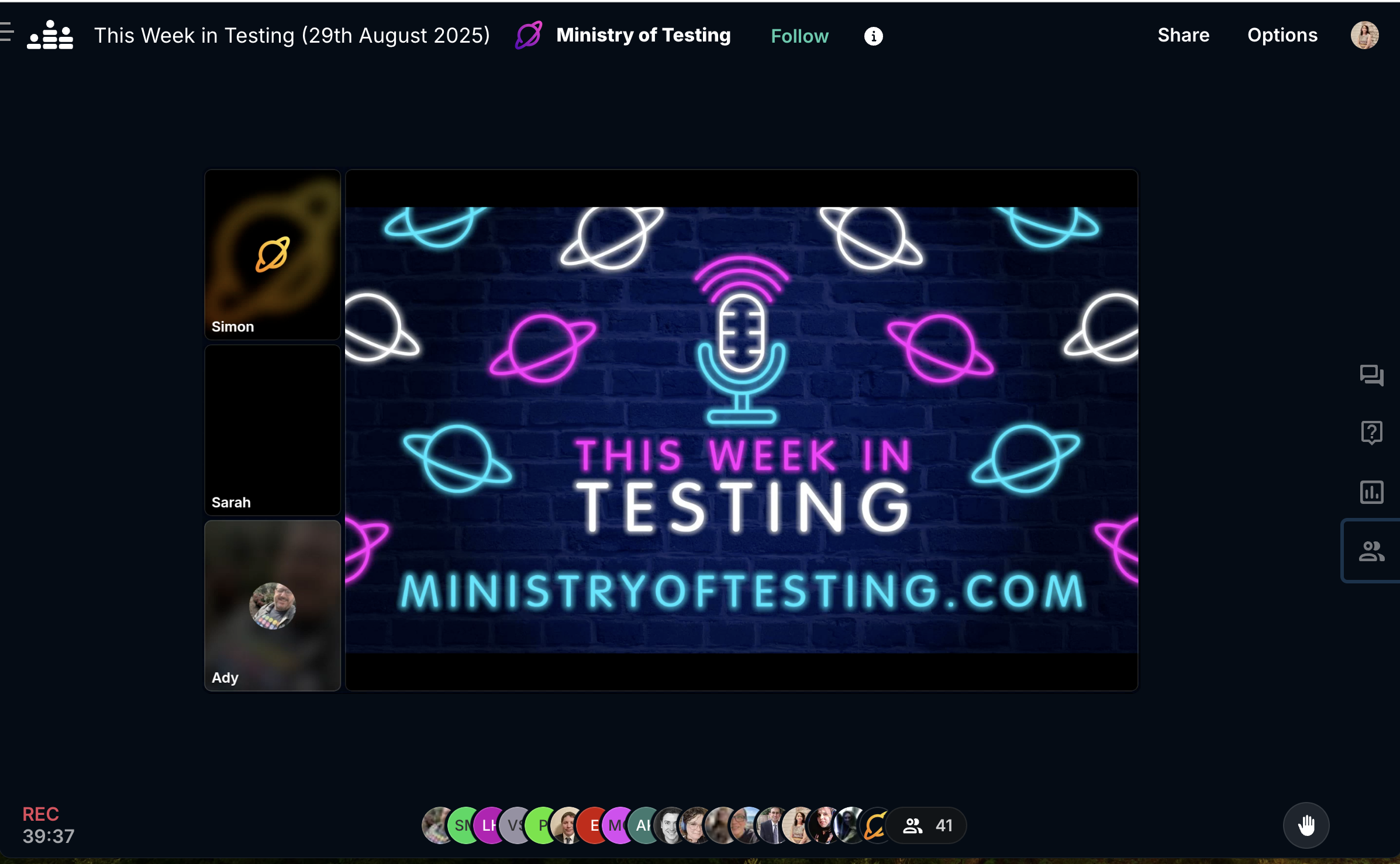Click the purple planet Ministry of Testing logo
This screenshot has width=1400, height=864.
[529, 35]
